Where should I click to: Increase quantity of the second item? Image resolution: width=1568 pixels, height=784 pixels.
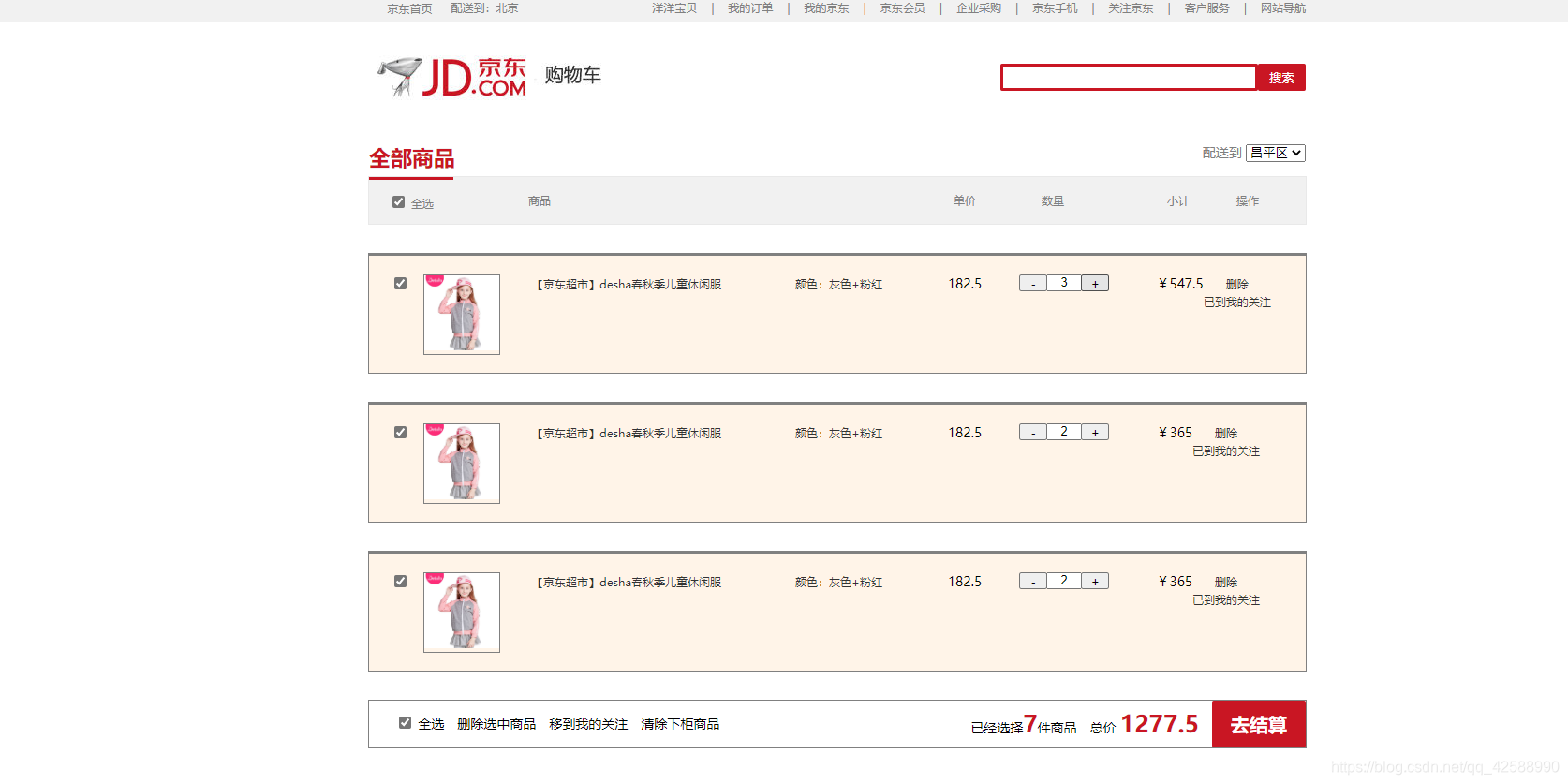coord(1095,433)
